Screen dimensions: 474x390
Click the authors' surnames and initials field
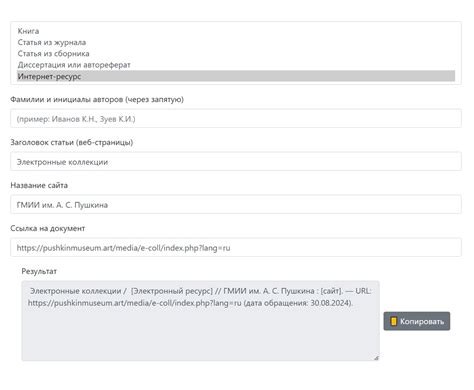point(236,119)
